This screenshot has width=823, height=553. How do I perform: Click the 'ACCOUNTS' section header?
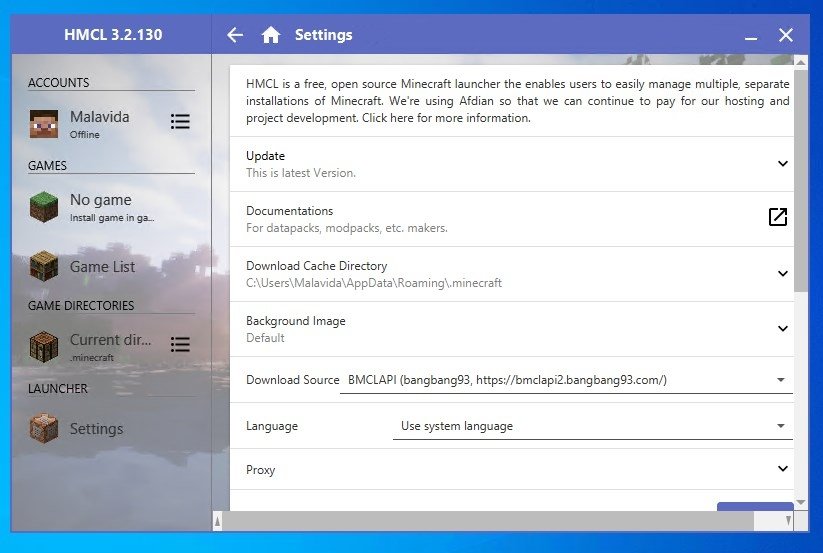pyautogui.click(x=59, y=83)
